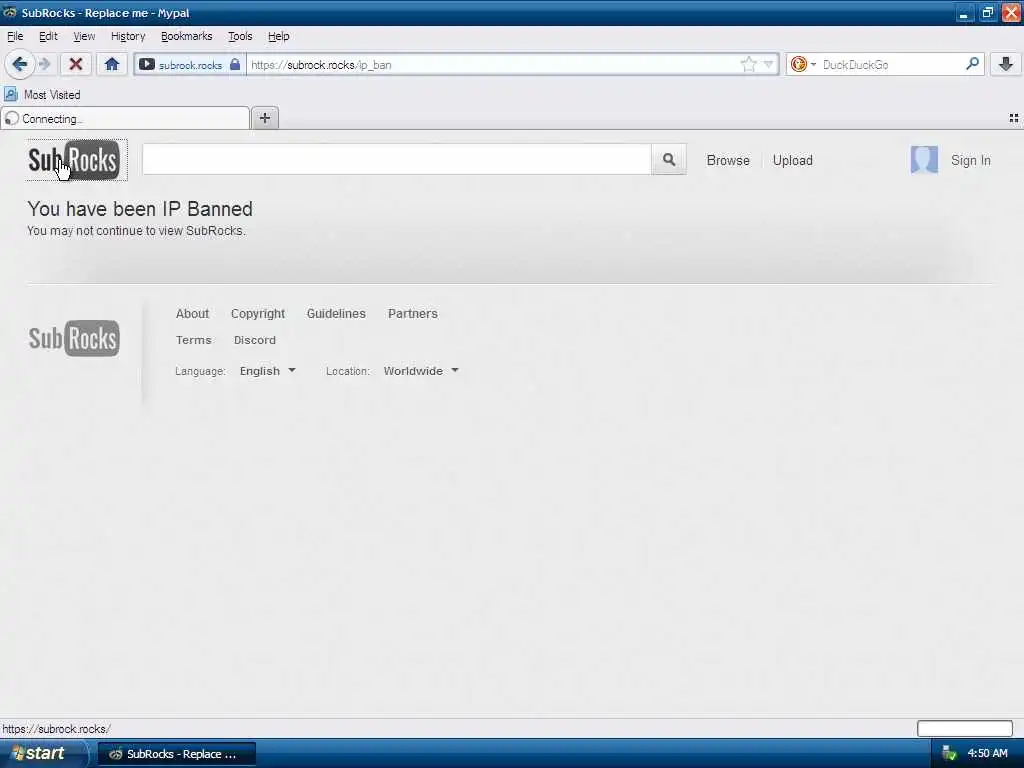Open a new tab with the plus button
The width and height of the screenshot is (1024, 768).
coord(264,118)
